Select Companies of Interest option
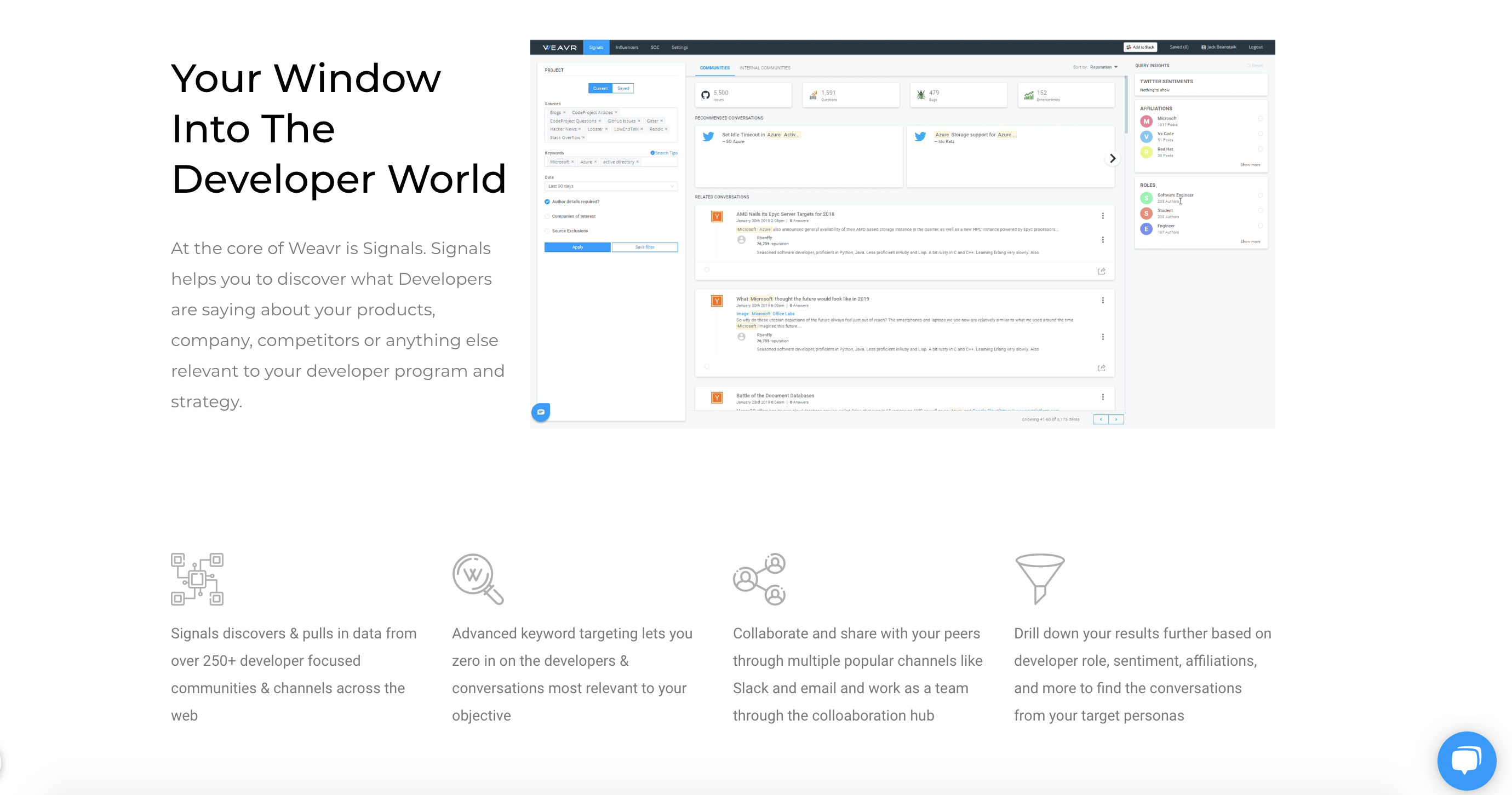Viewport: 1512px width, 795px height. coord(547,216)
